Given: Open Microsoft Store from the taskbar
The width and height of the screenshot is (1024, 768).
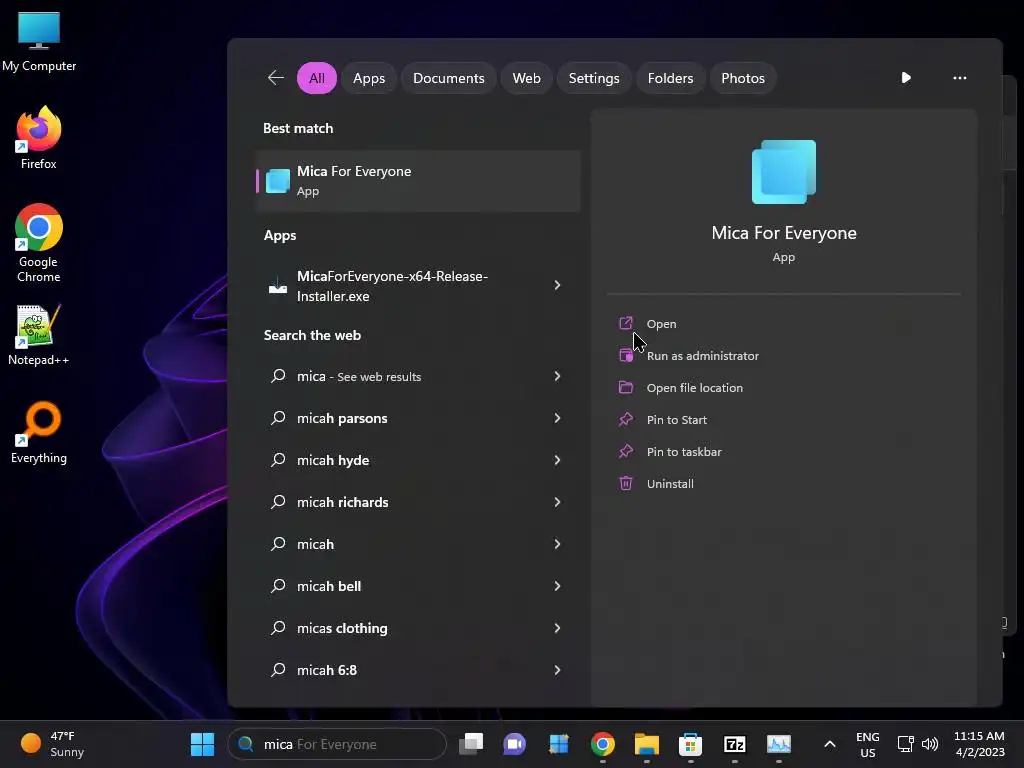Looking at the screenshot, I should [x=690, y=744].
